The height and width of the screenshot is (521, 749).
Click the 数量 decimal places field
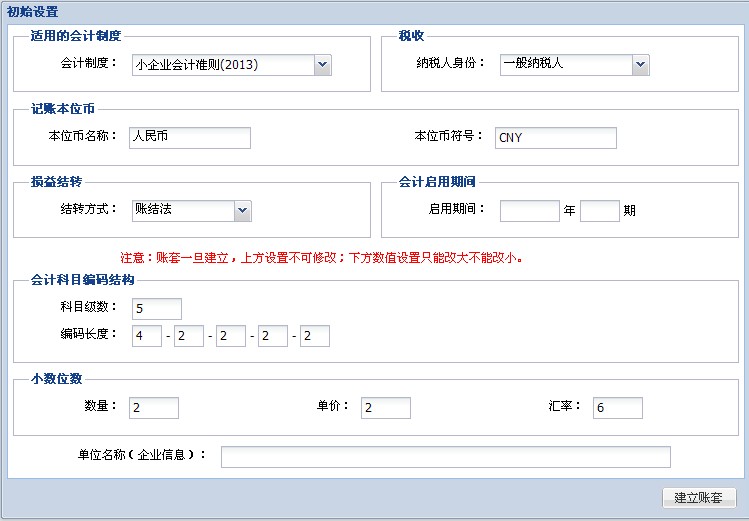tap(154, 407)
